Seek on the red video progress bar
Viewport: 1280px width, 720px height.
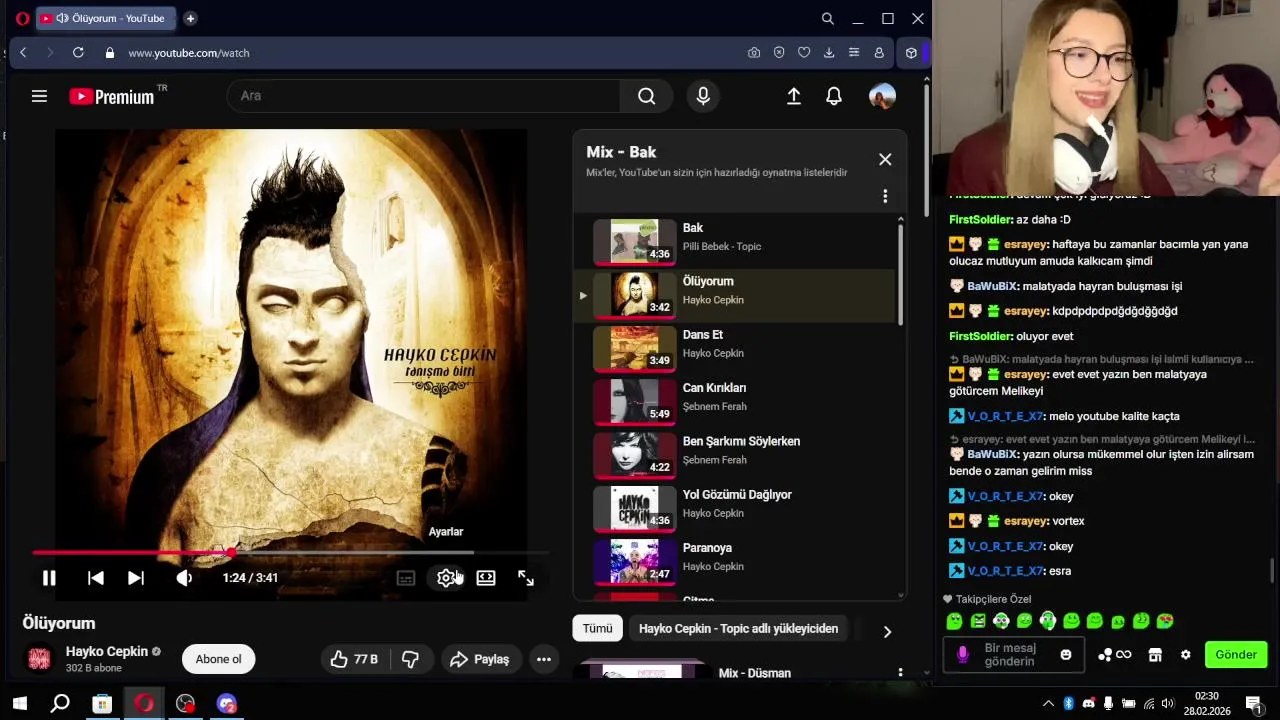coord(290,552)
